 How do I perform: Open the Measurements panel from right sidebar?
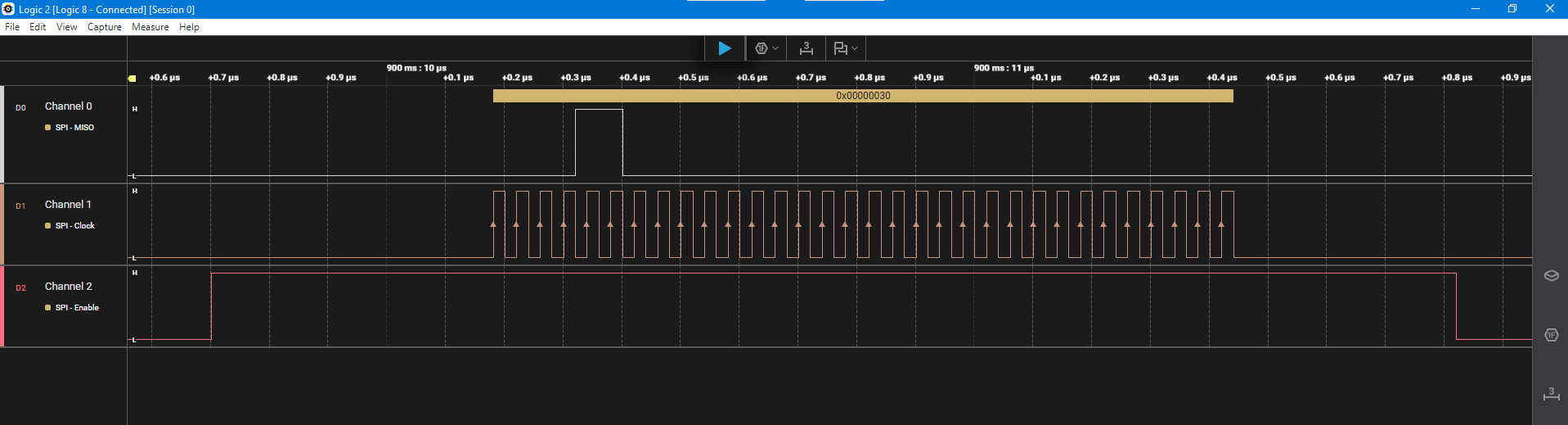click(1551, 394)
